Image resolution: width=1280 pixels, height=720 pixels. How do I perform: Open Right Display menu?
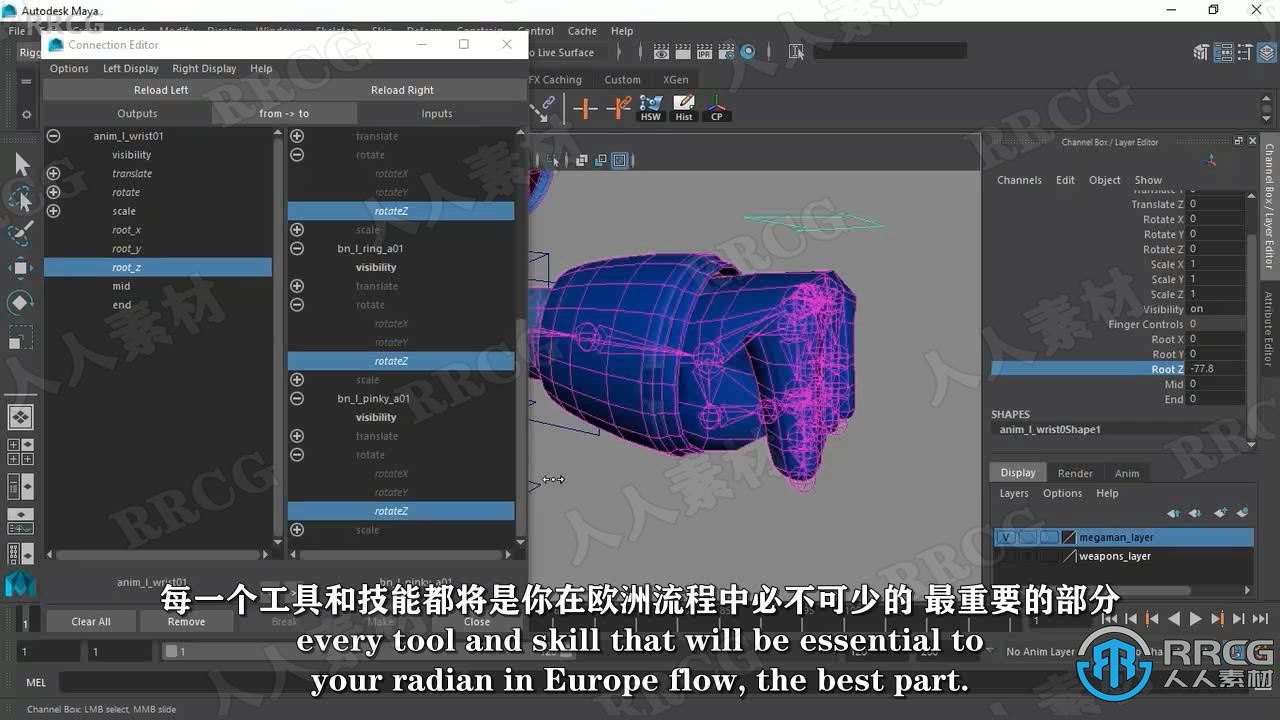[204, 68]
